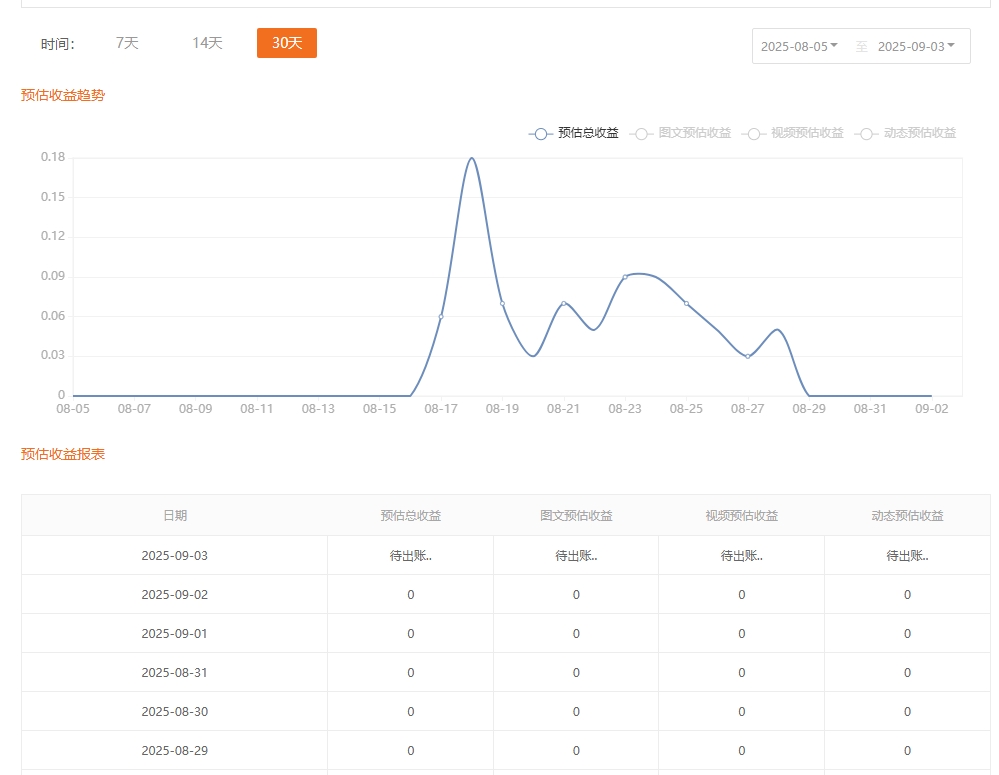The width and height of the screenshot is (999, 775).
Task: Click the chart data point at 08-27
Action: [748, 356]
